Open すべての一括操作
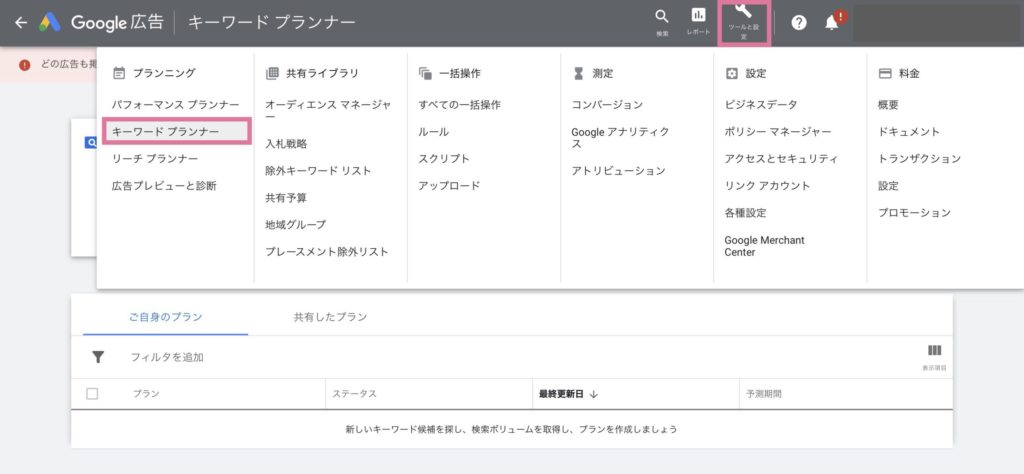The image size is (1024, 474). (x=460, y=104)
